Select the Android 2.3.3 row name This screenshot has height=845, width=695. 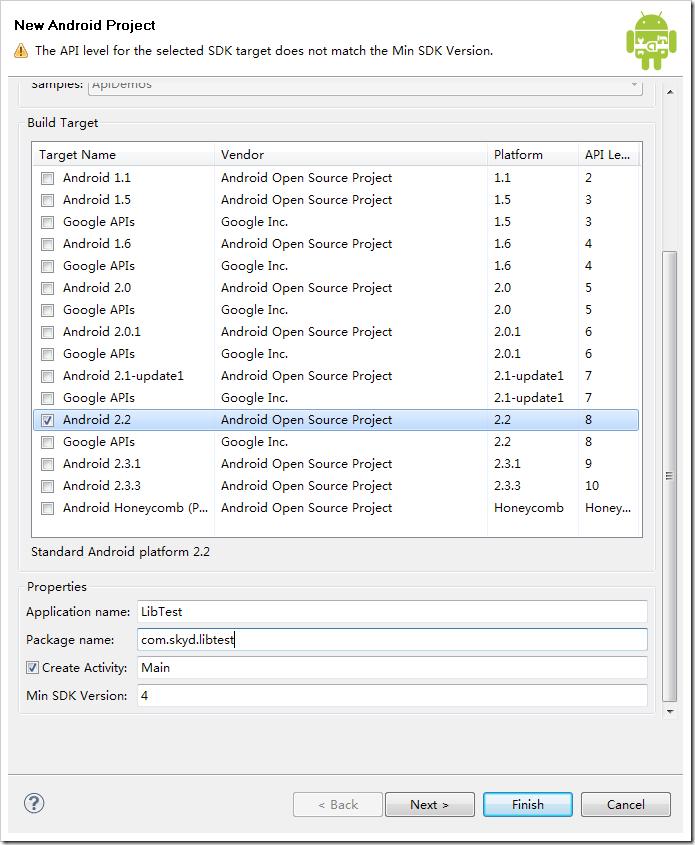[x=102, y=486]
